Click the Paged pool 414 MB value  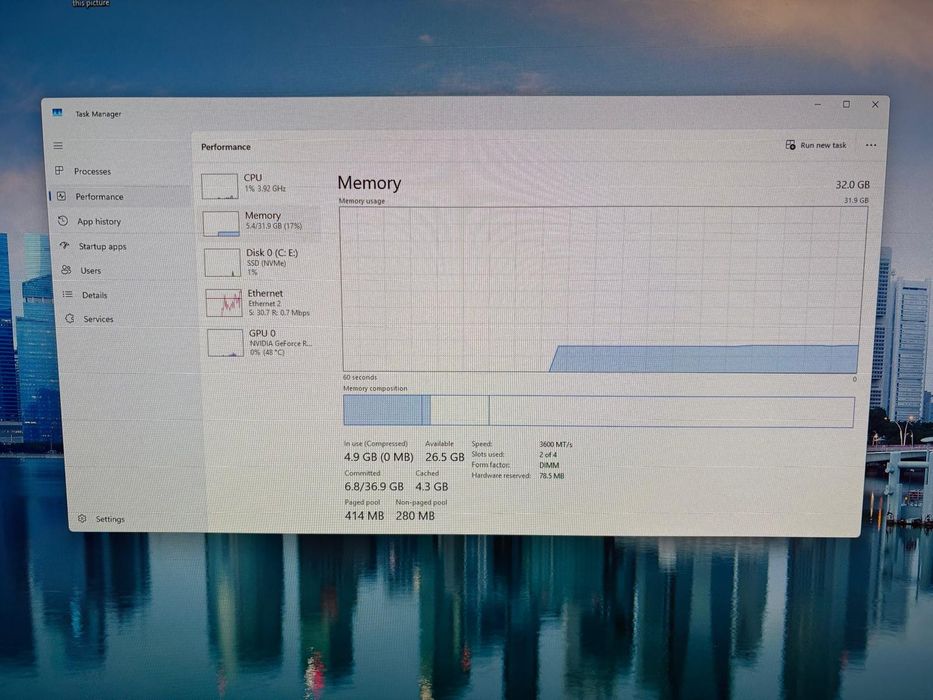click(x=364, y=515)
